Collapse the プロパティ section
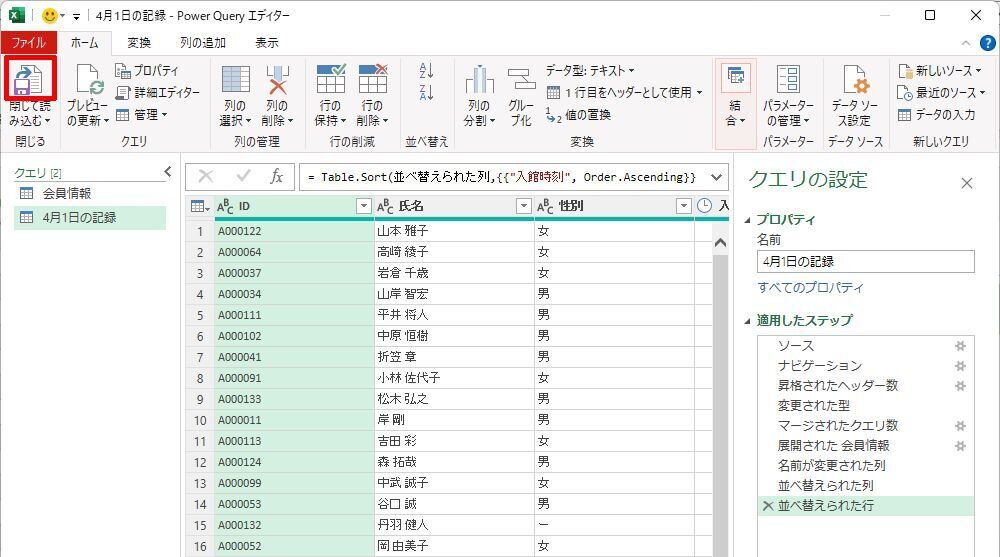Screen dimensions: 1000x557 tap(747, 220)
